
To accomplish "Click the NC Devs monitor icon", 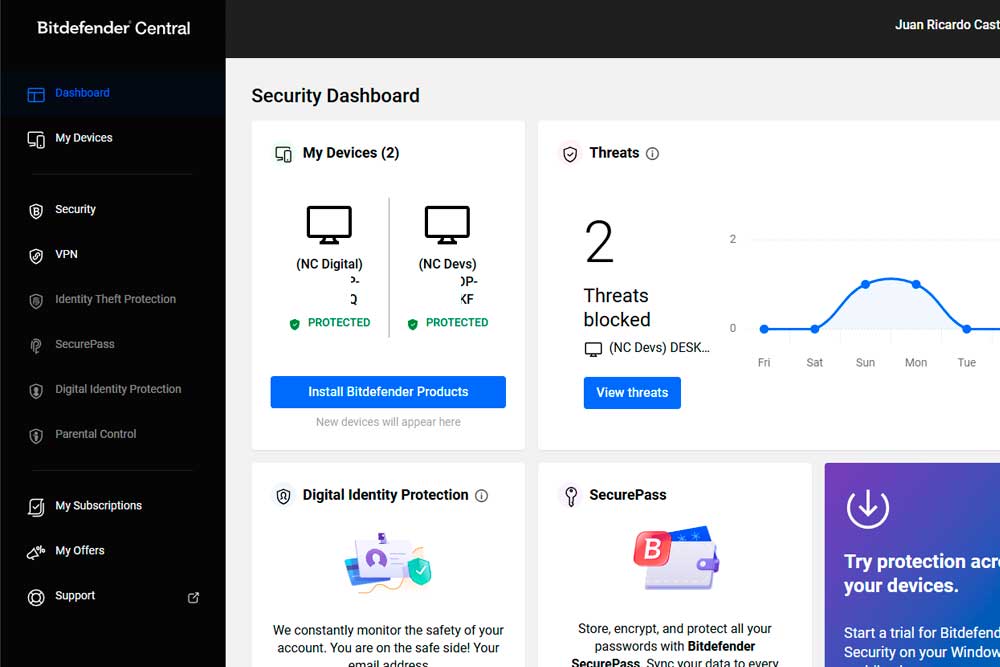I will (x=447, y=224).
